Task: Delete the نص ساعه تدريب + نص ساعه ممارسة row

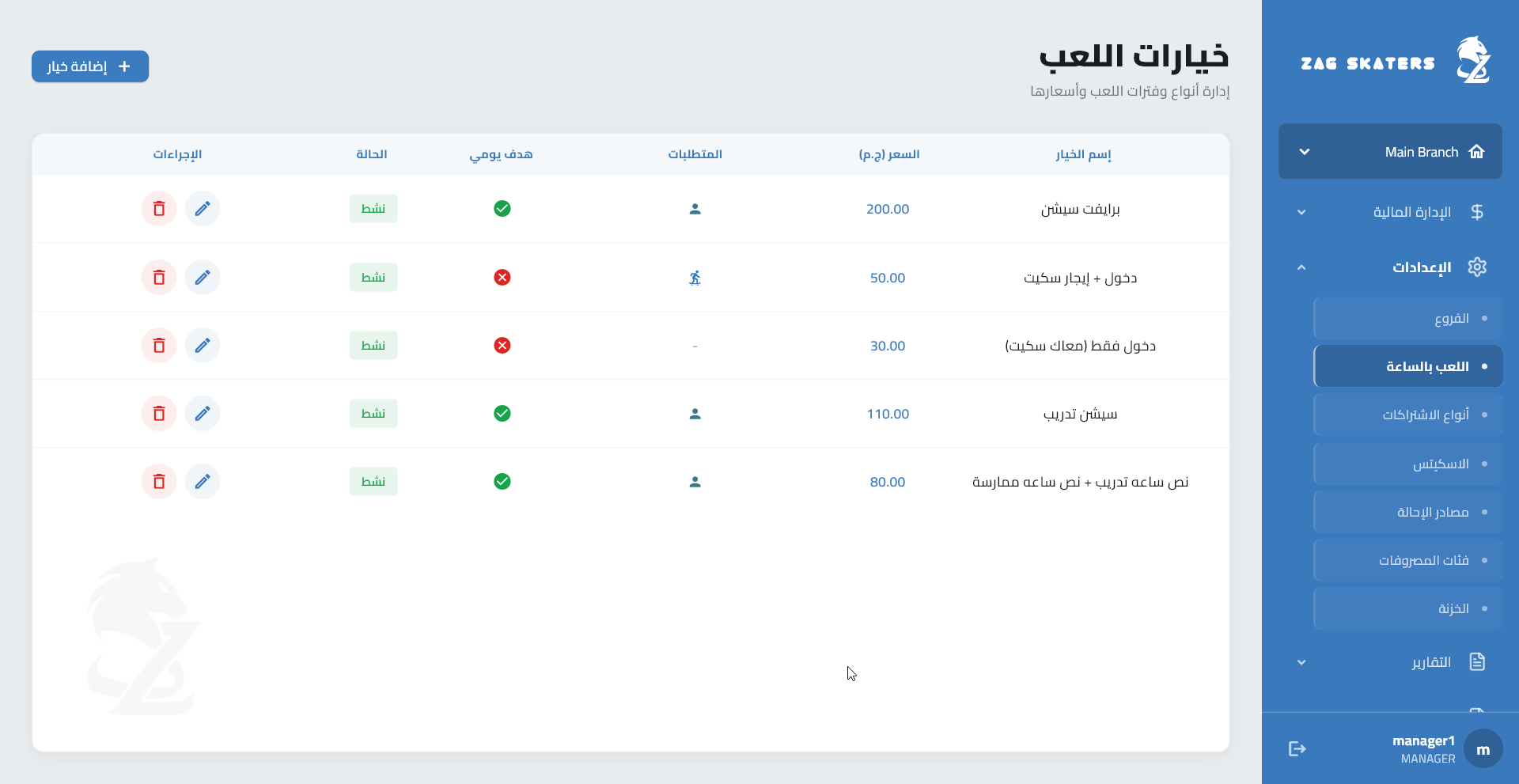Action: tap(159, 482)
